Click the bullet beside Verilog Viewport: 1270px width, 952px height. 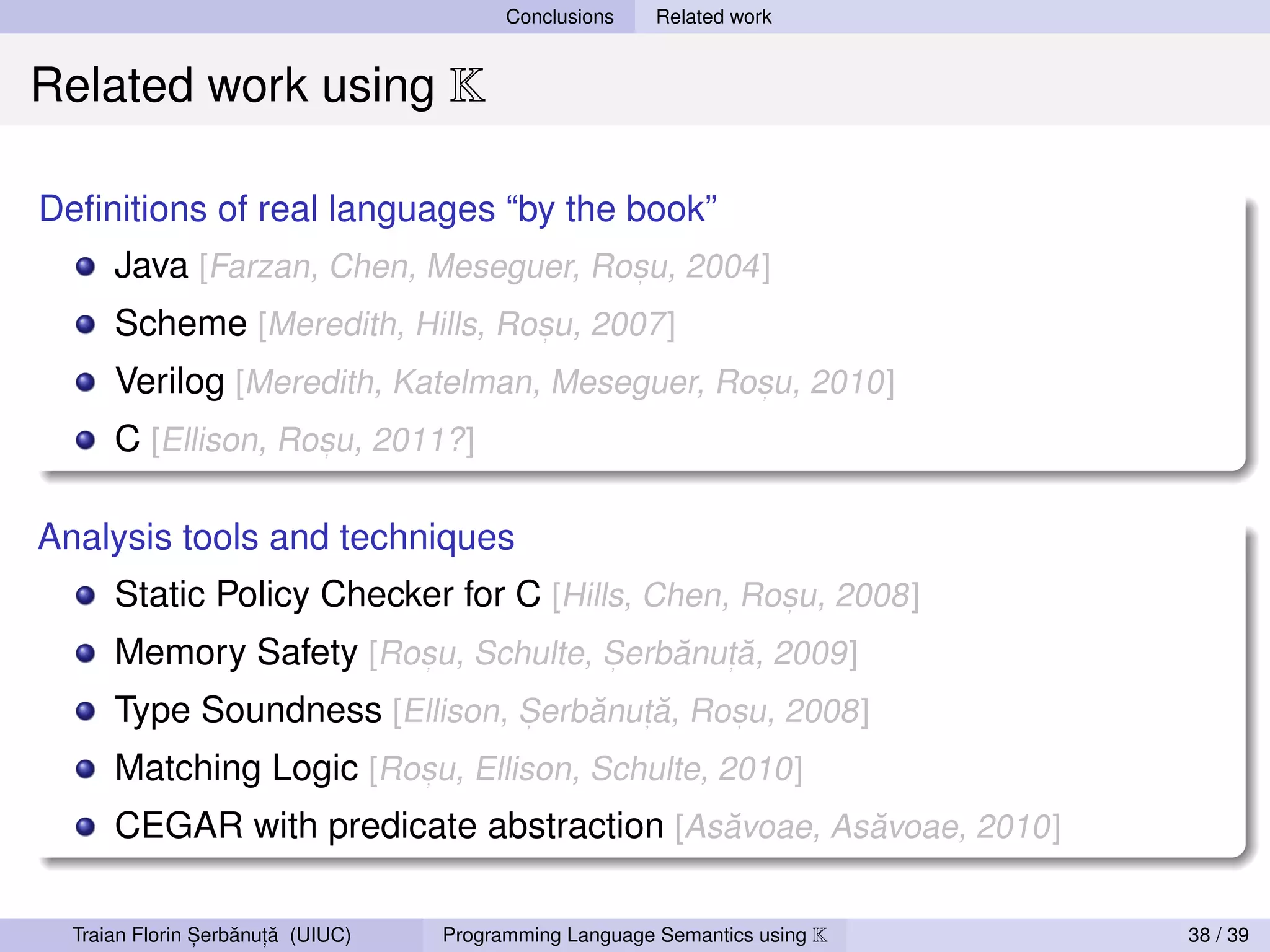(86, 382)
